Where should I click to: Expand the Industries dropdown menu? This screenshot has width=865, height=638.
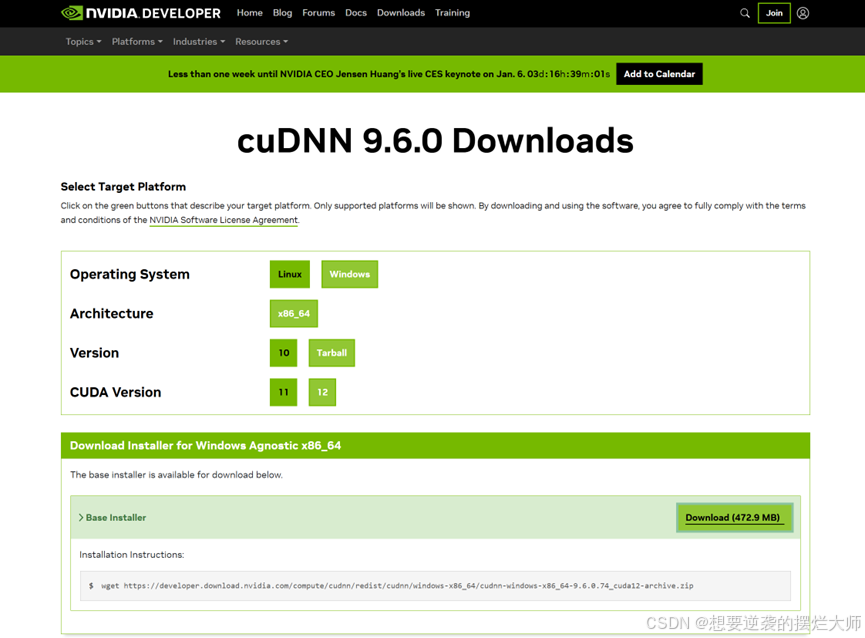click(199, 42)
